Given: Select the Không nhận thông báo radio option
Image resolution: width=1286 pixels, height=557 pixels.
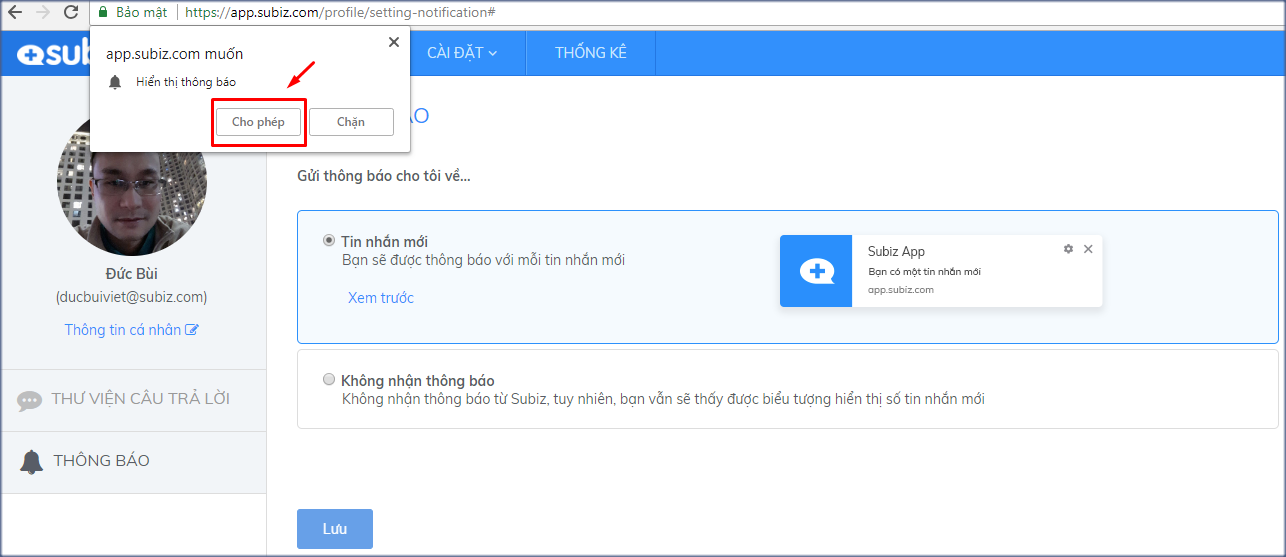Looking at the screenshot, I should click(329, 380).
